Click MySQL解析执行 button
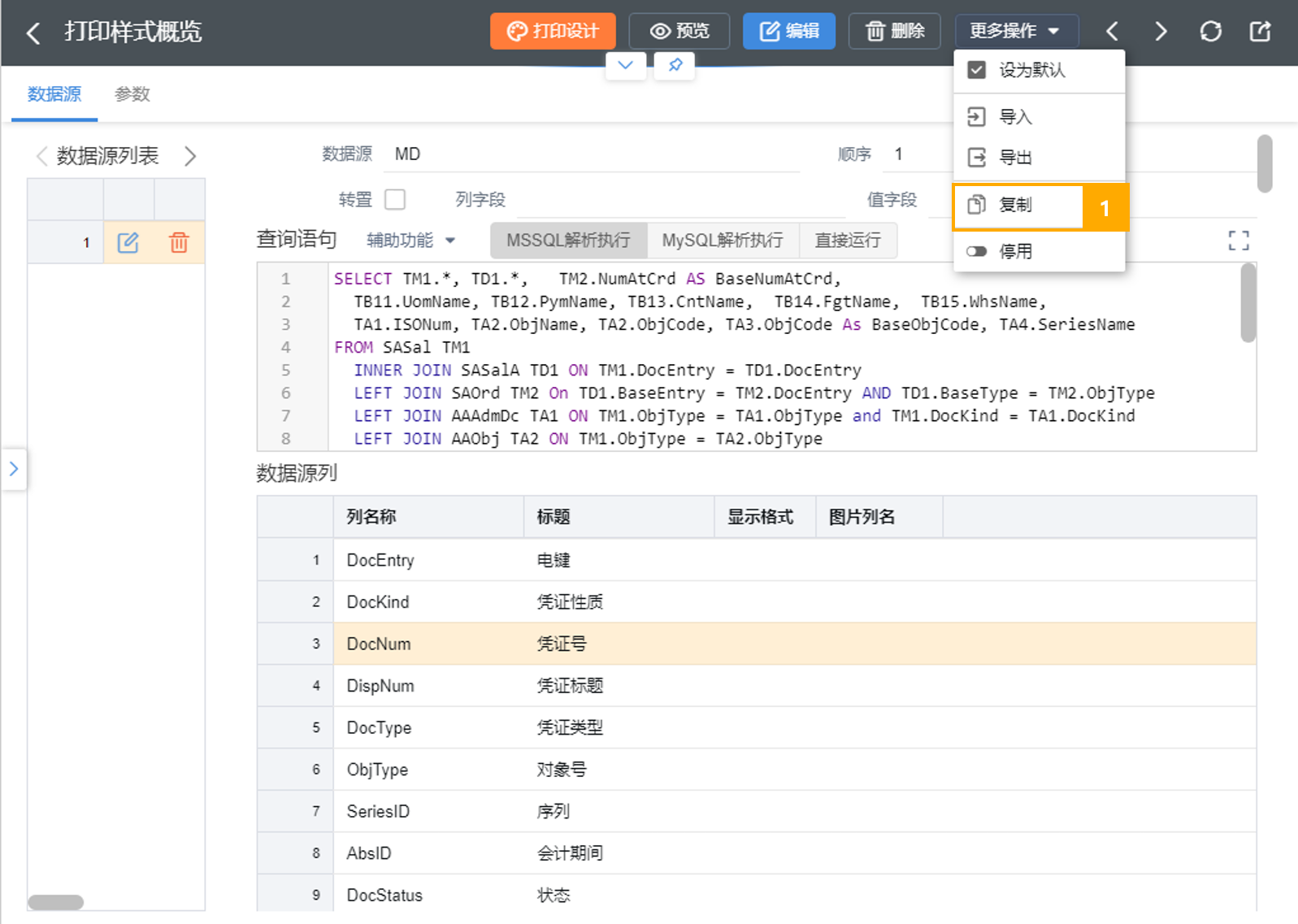Screen dimensions: 1298x924 point(723,241)
